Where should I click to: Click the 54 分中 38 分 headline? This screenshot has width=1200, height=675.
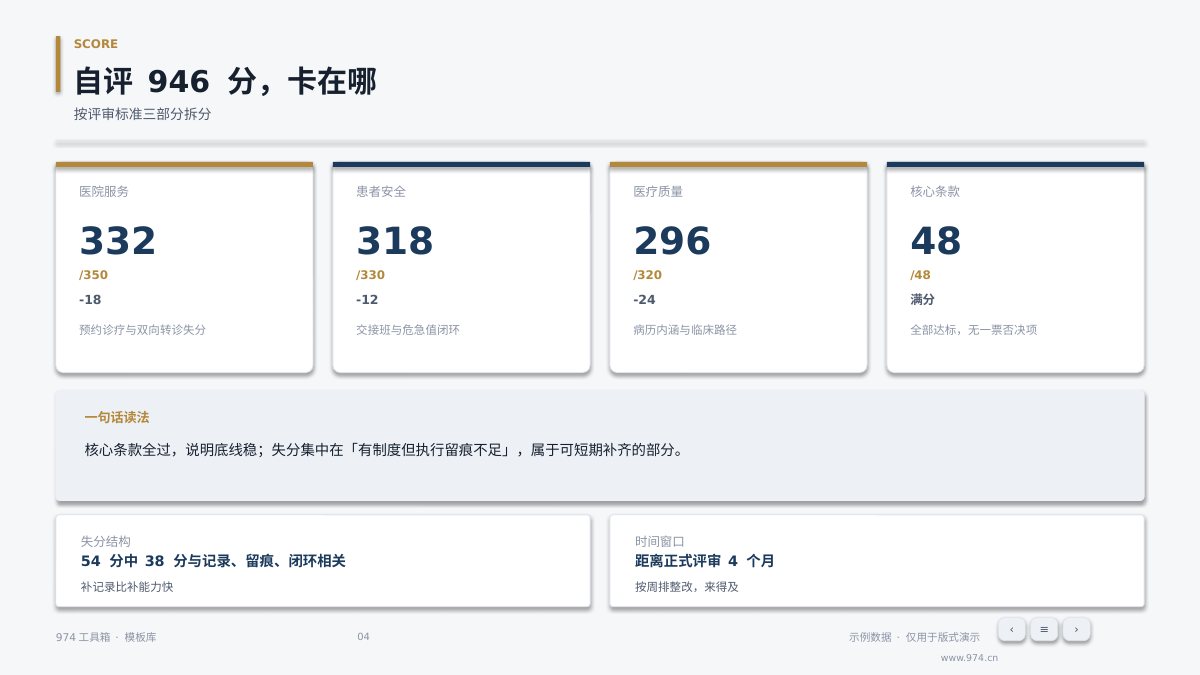213,561
